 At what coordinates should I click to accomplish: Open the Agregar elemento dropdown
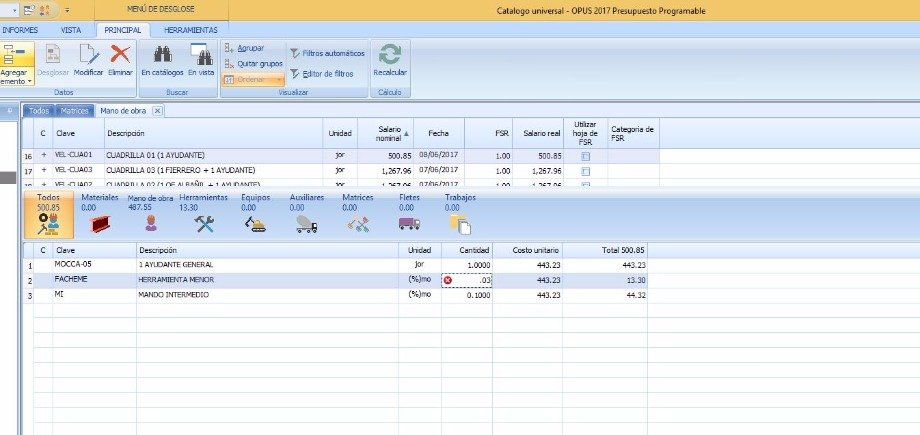(x=15, y=81)
